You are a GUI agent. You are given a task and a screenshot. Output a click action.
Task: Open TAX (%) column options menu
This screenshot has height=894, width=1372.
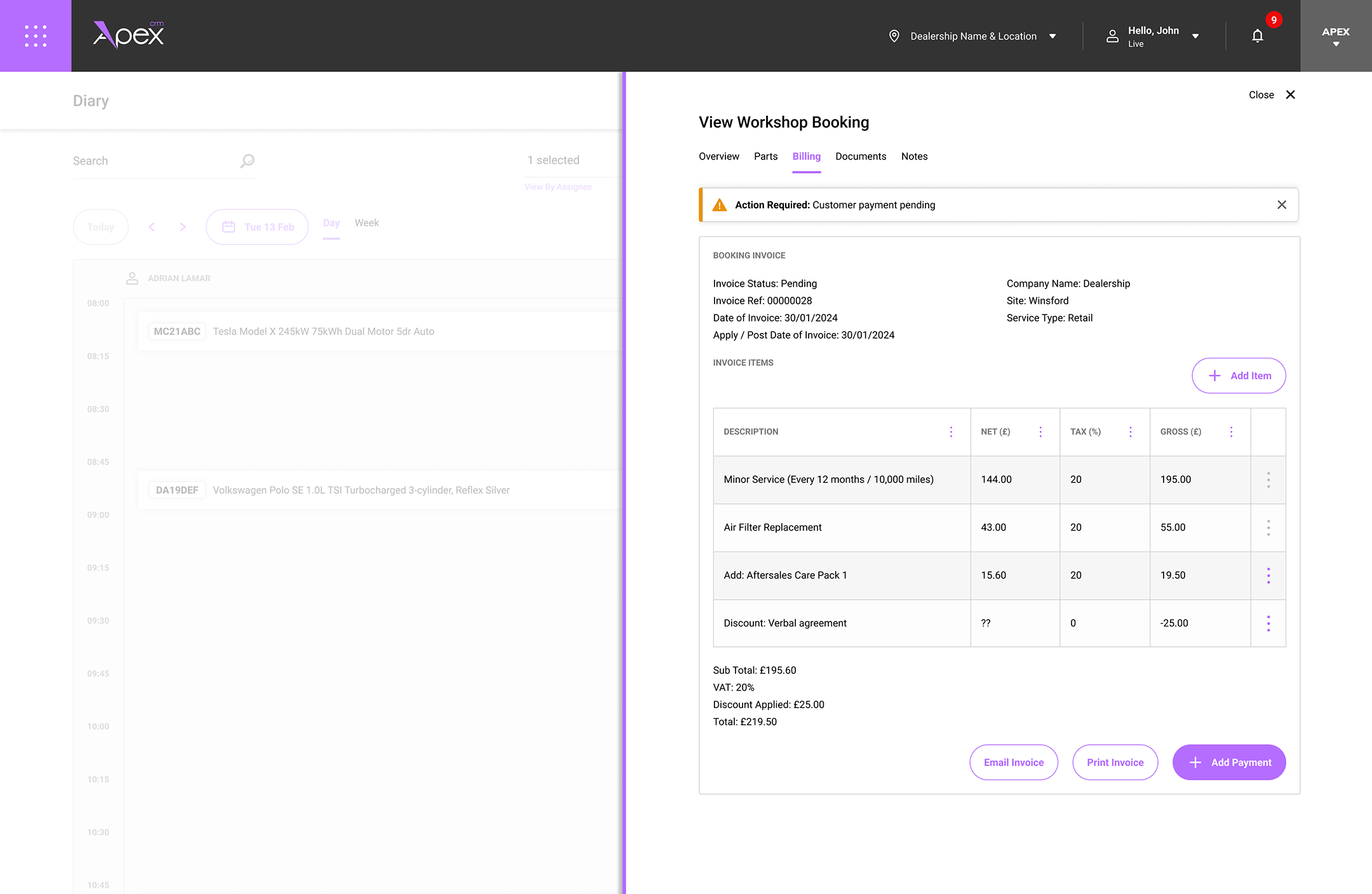click(1131, 432)
